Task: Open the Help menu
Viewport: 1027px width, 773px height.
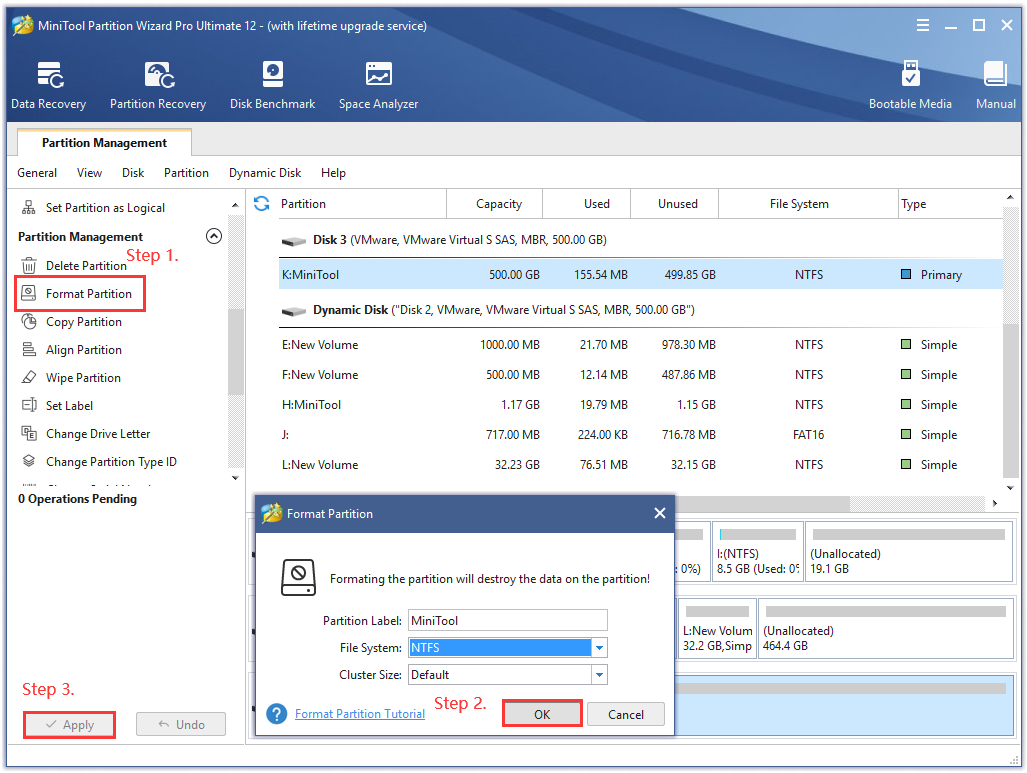Action: click(333, 173)
